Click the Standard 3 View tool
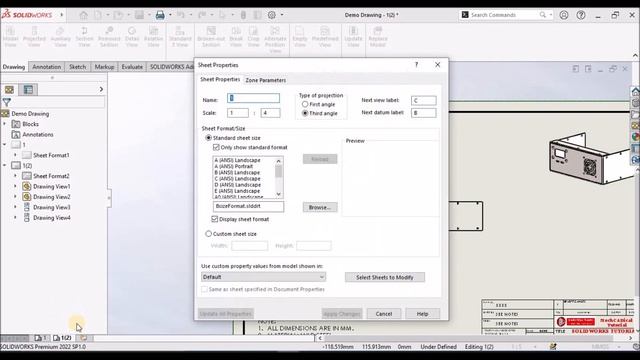 180,37
